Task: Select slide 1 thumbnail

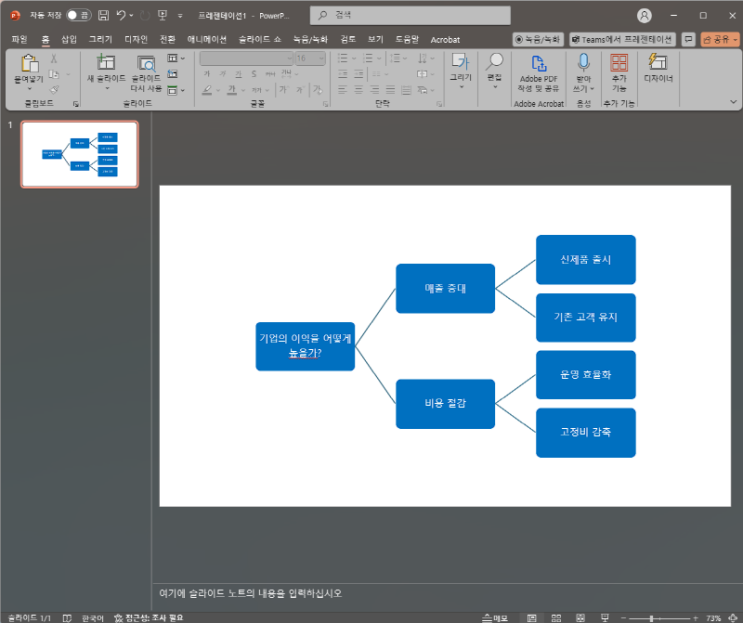Action: tap(80, 154)
